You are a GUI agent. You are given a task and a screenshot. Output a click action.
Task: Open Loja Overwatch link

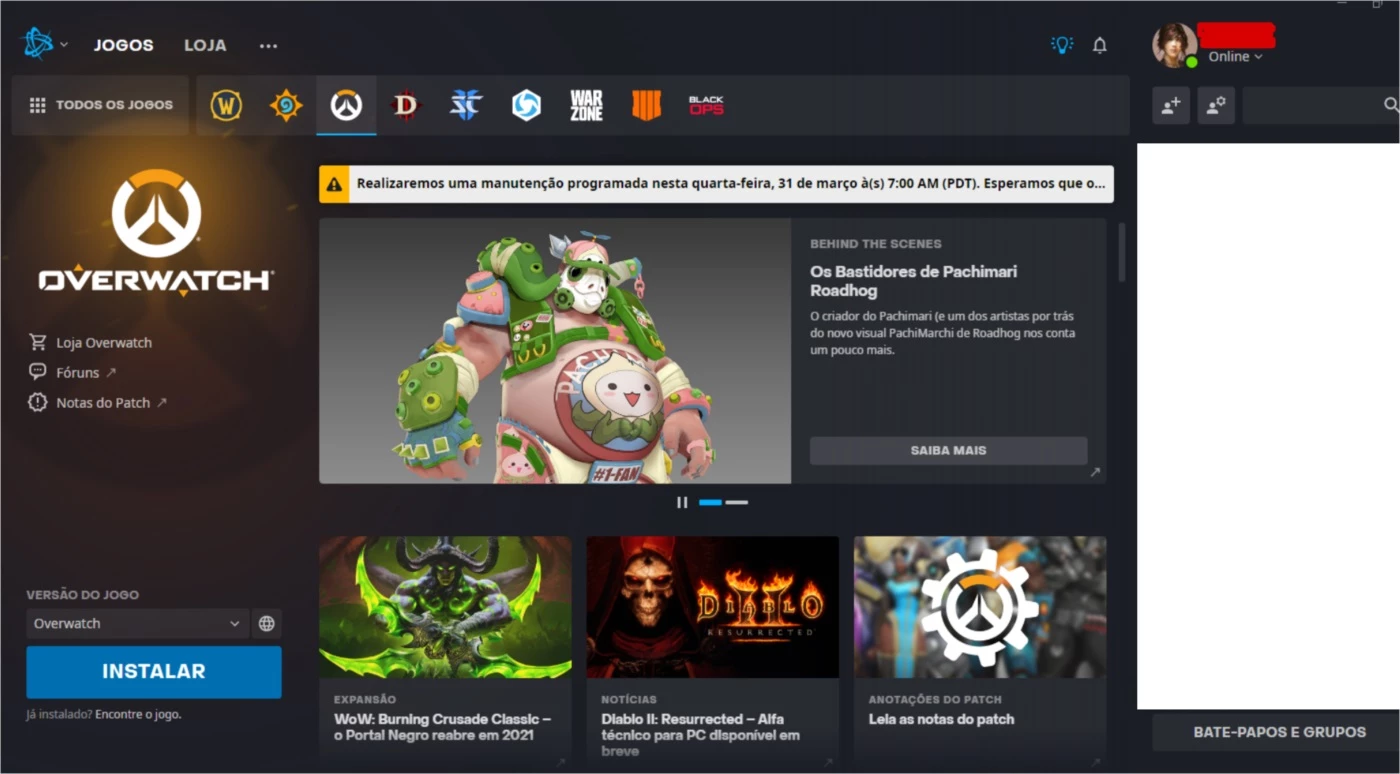pyautogui.click(x=91, y=342)
